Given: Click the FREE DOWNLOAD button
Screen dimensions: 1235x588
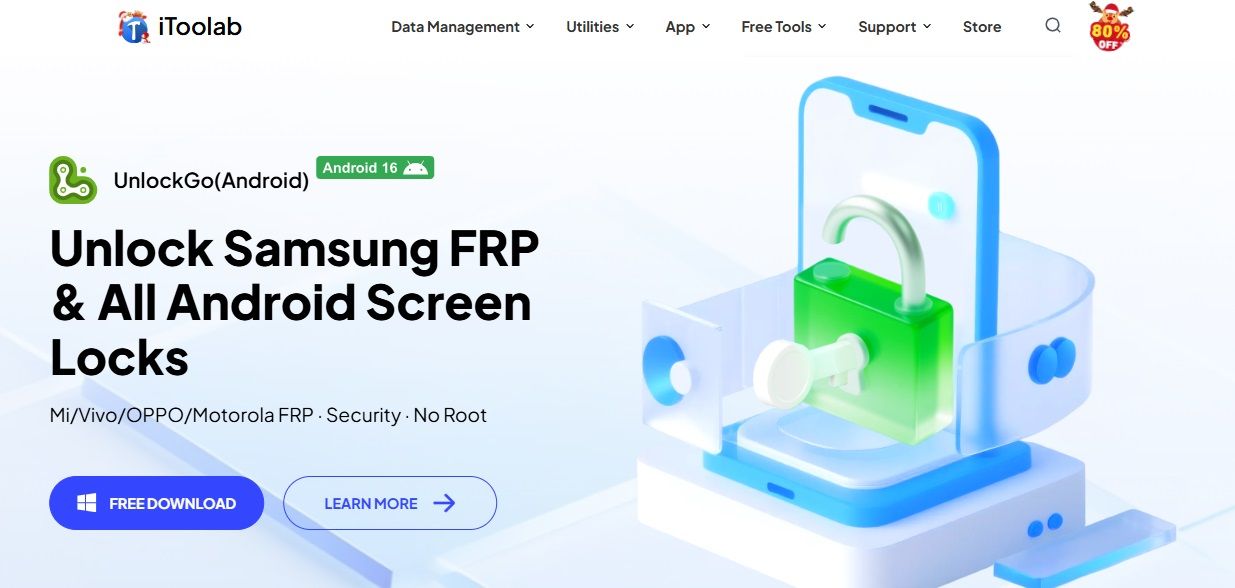Looking at the screenshot, I should [156, 503].
